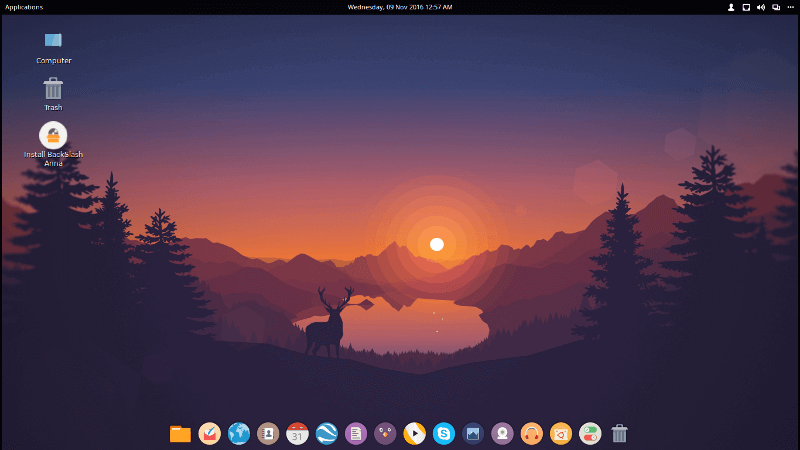This screenshot has width=800, height=450.
Task: Open the network indicator in top panel
Action: pos(776,7)
